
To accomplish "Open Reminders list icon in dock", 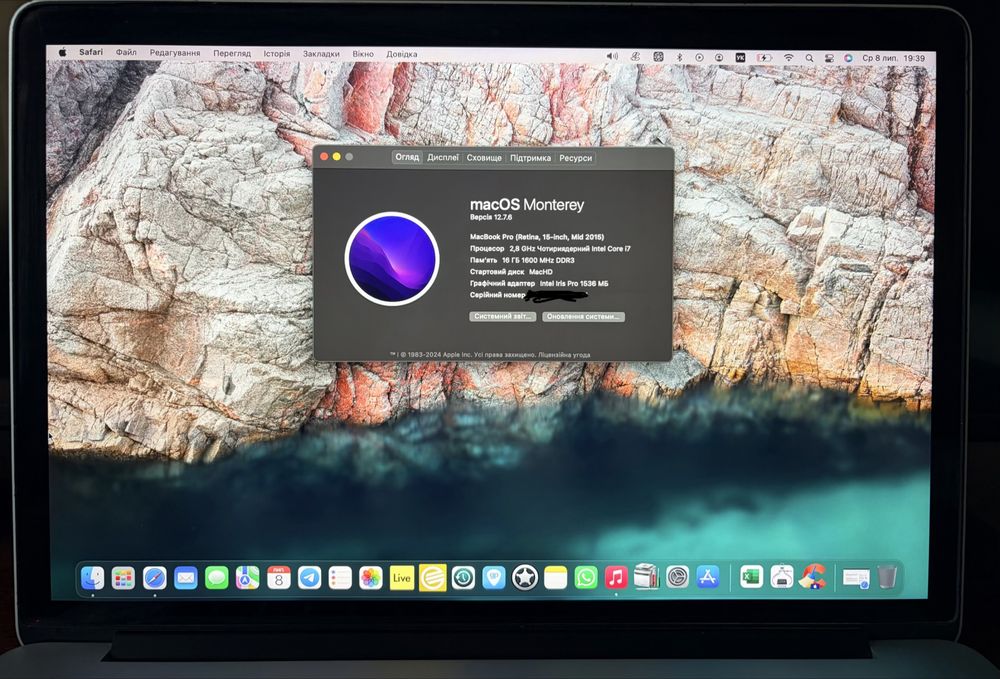I will (x=340, y=578).
